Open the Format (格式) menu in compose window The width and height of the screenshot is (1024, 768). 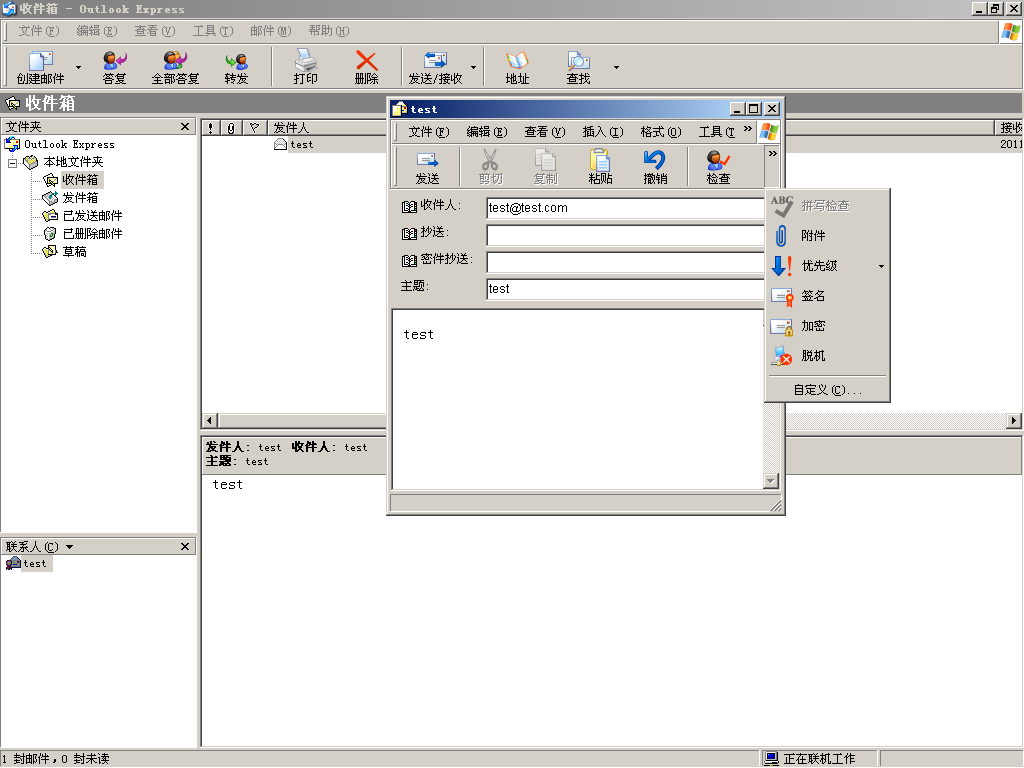pos(661,132)
